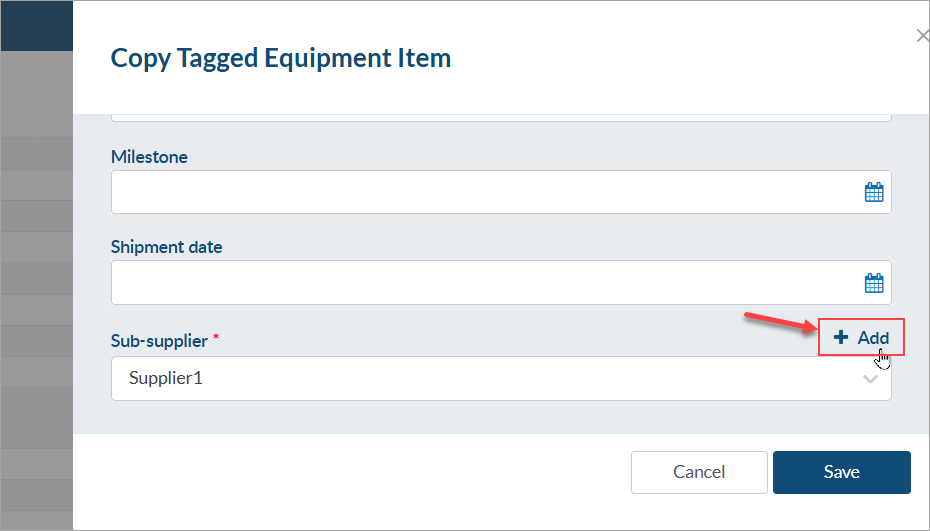Click the partially visible field above Milestone
930x531 pixels.
point(500,116)
